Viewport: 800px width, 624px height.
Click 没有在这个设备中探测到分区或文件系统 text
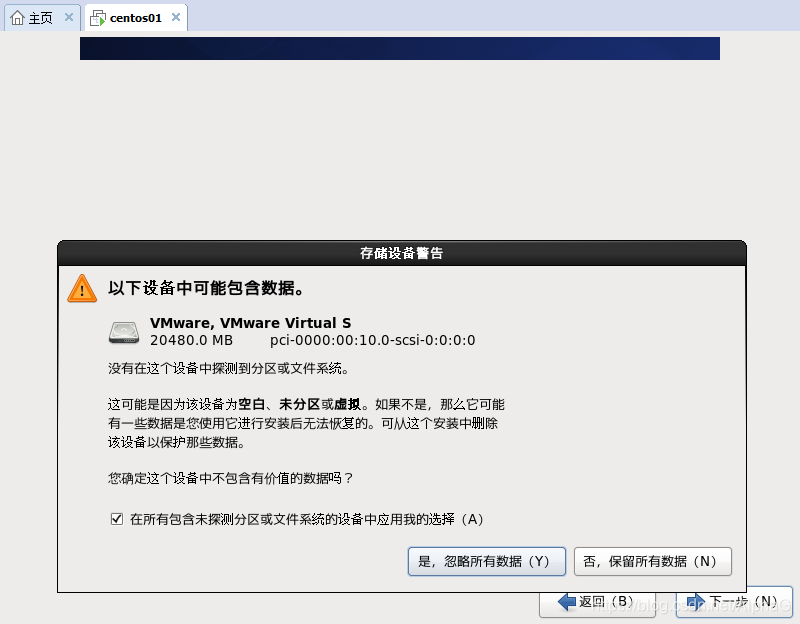[229, 368]
